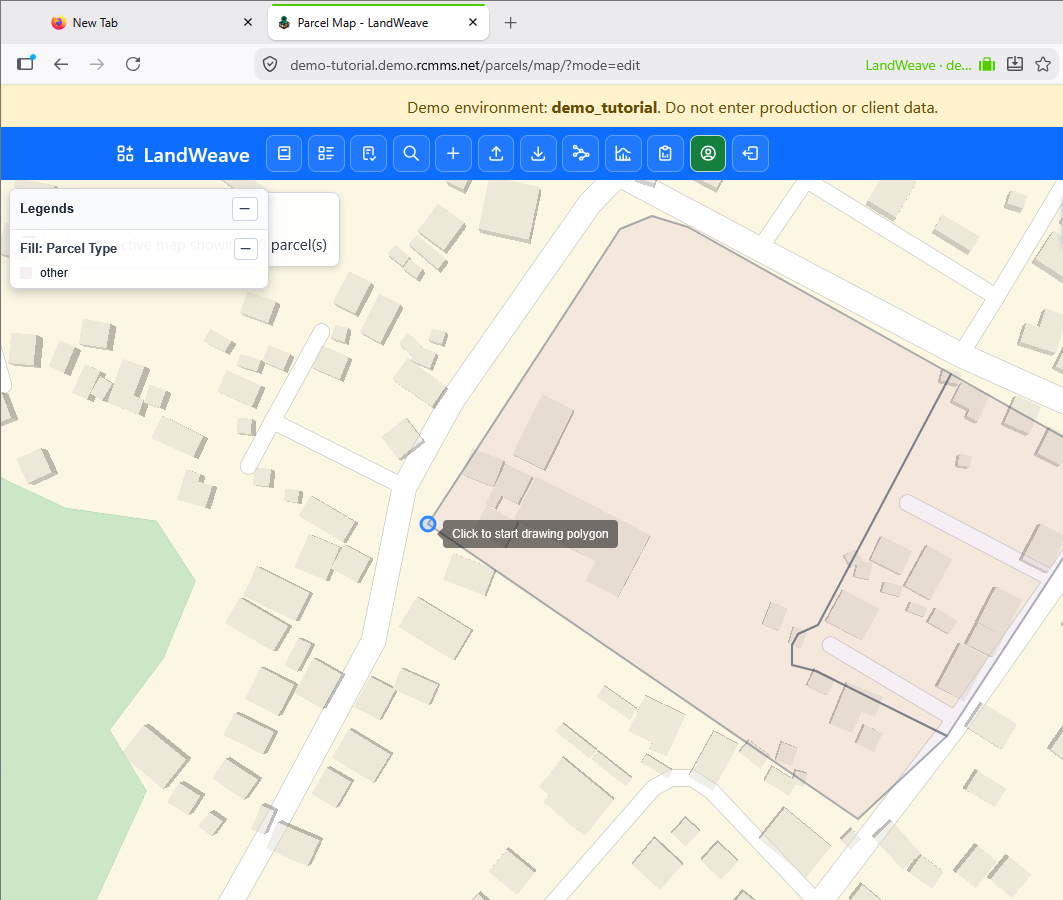
Task: Click the upload arrow toolbar icon
Action: point(496,153)
